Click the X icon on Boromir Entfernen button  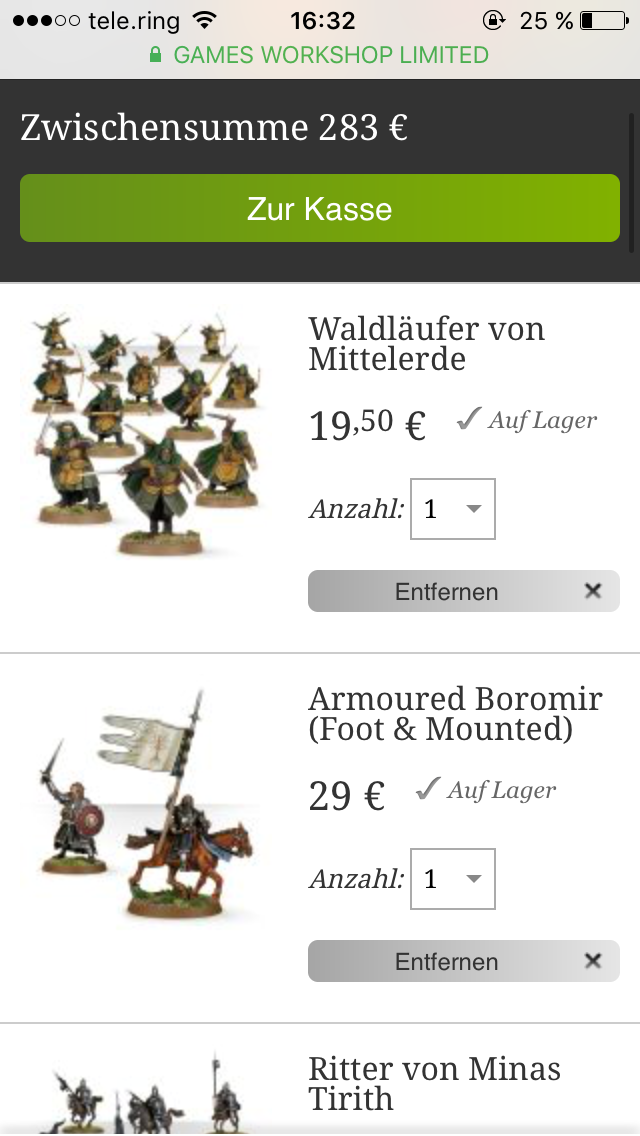593,961
